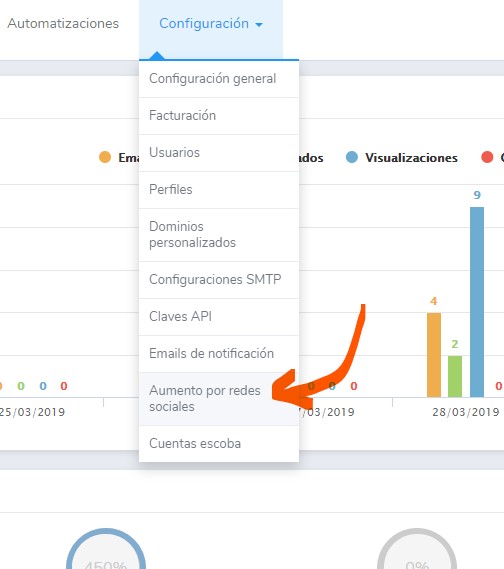Open the Automatizaciones tab
Viewport: 504px width, 569px height.
(x=63, y=24)
